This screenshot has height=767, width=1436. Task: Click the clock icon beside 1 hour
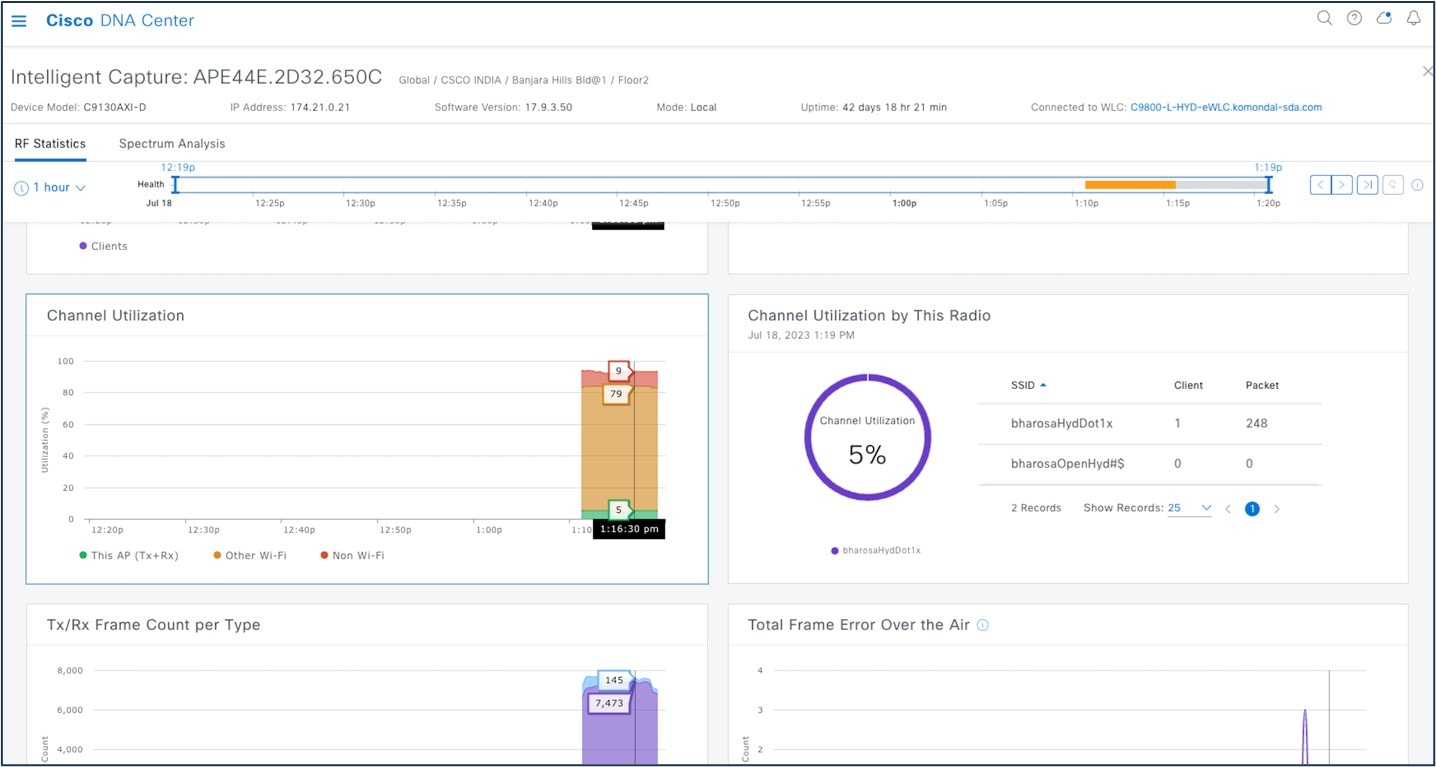[x=21, y=188]
